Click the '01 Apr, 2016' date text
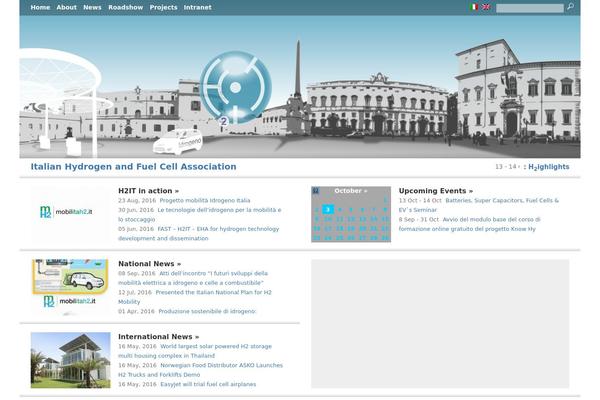The width and height of the screenshot is (600, 400). 136,312
